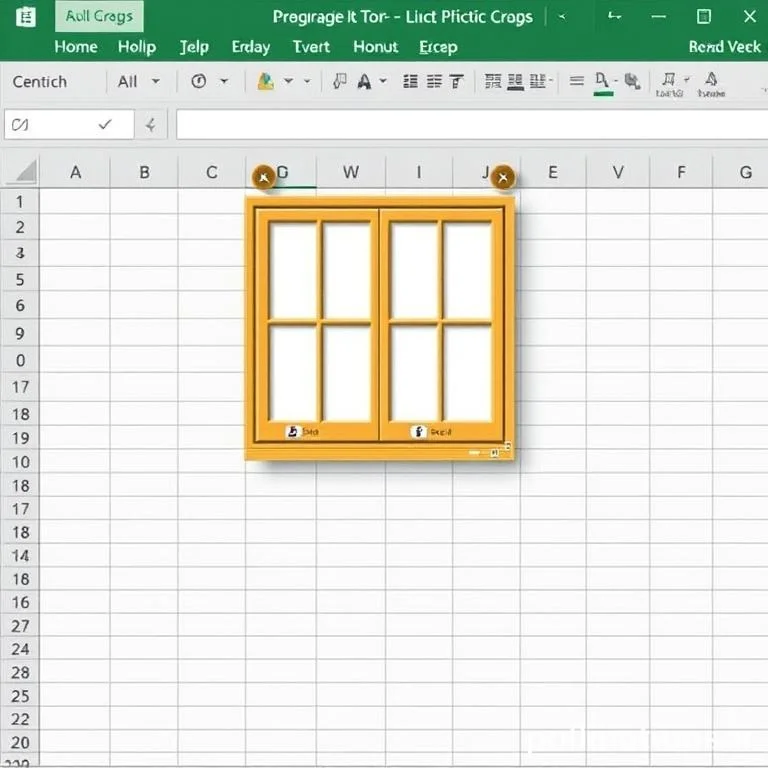Click the Aull Crags title tab

pyautogui.click(x=99, y=17)
